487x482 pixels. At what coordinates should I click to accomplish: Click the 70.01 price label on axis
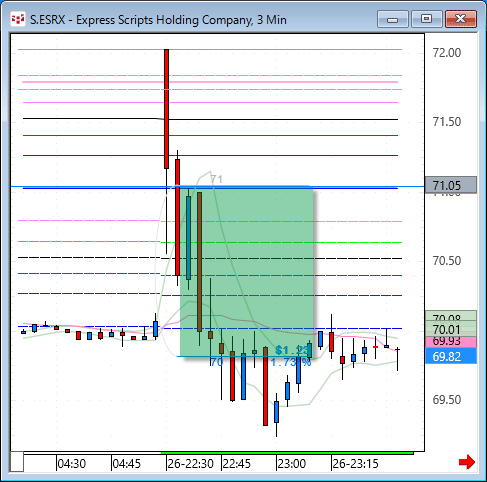451,329
